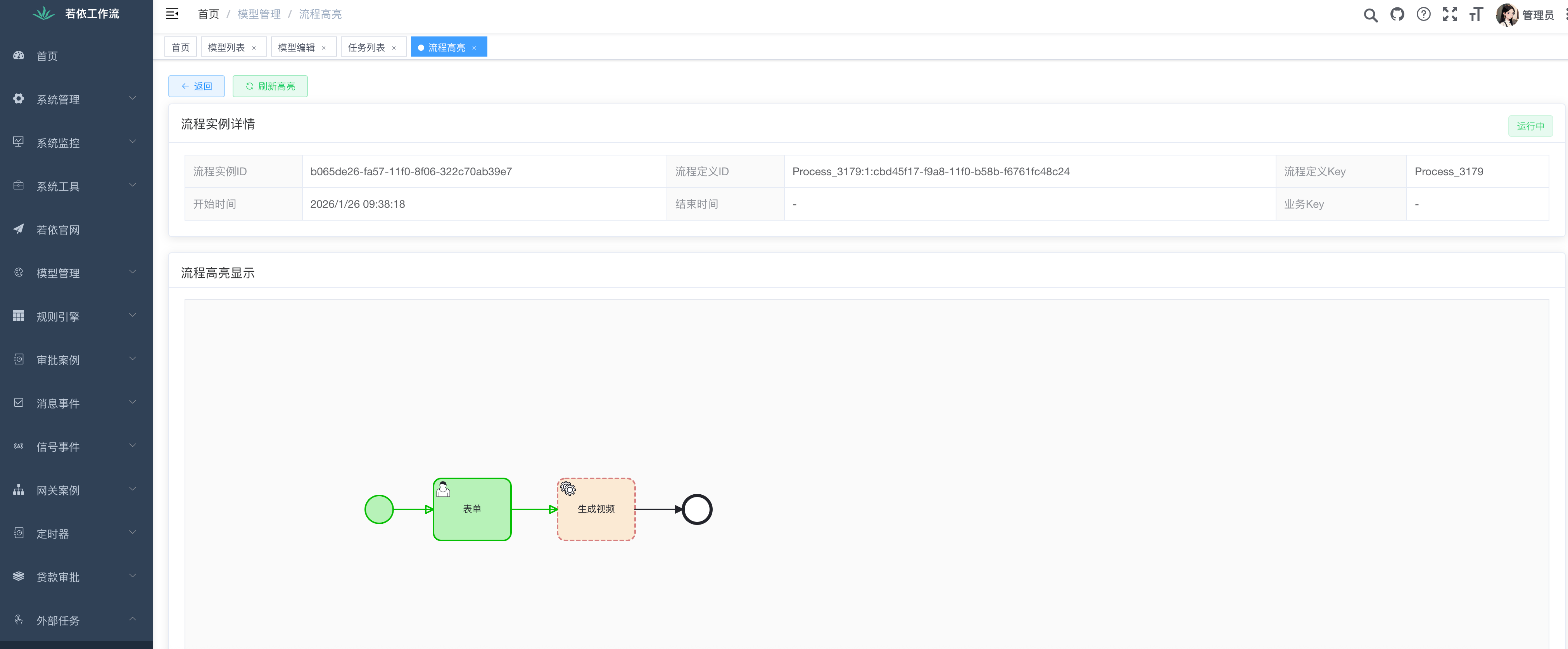1568x649 pixels.
Task: Expand the 模型管理 menu chevron
Action: point(133,271)
